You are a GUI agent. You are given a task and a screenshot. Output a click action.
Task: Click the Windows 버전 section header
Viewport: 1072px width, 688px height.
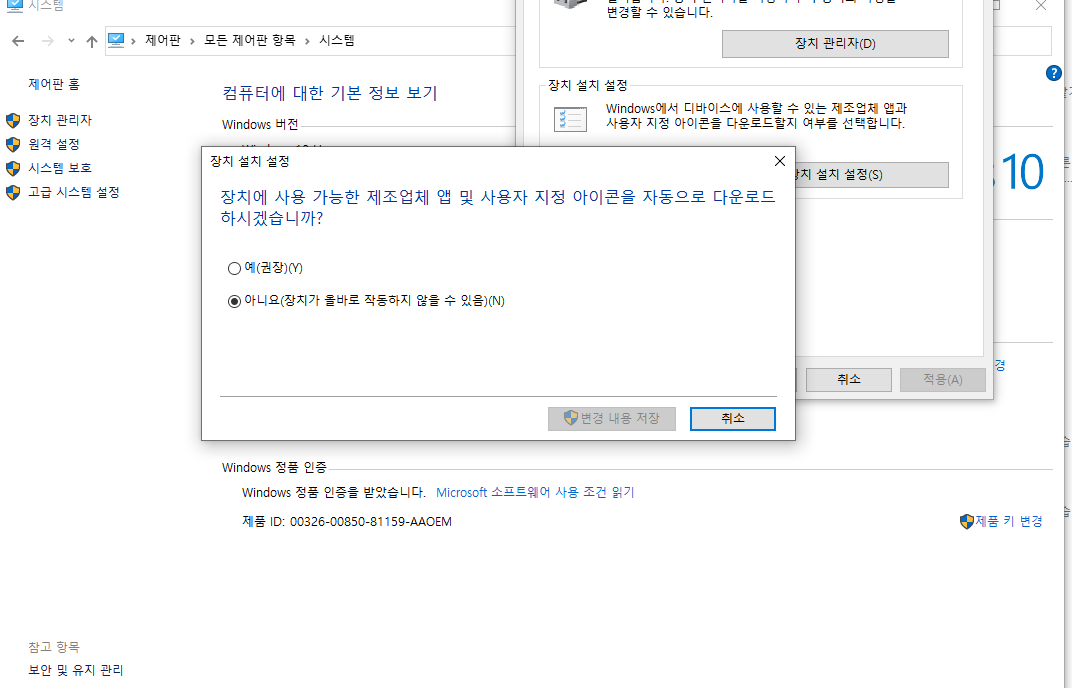[x=260, y=124]
